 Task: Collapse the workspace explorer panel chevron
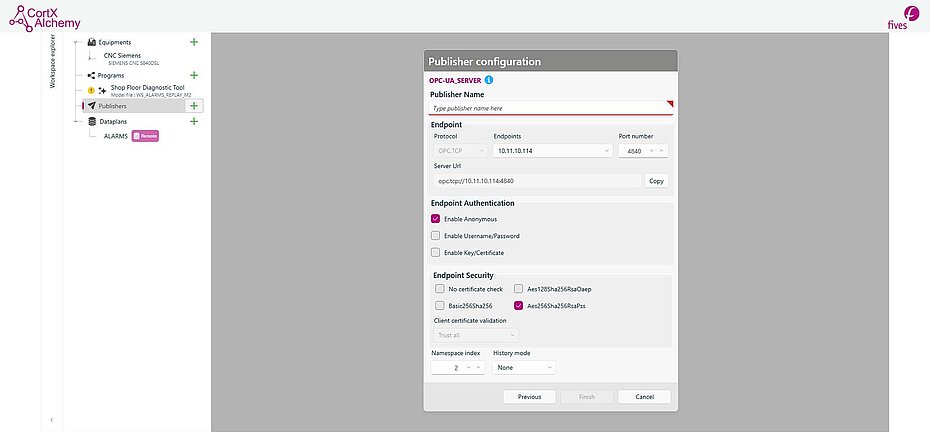[x=51, y=420]
